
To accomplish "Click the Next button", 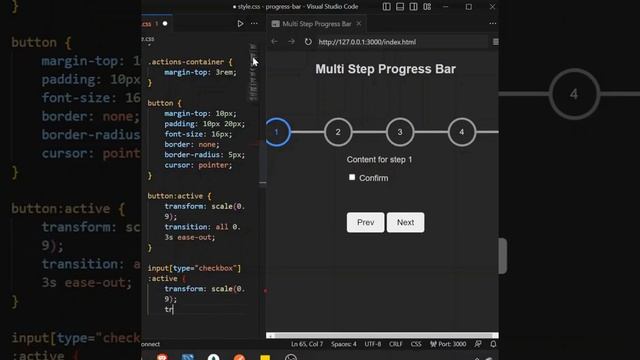I will 405,222.
